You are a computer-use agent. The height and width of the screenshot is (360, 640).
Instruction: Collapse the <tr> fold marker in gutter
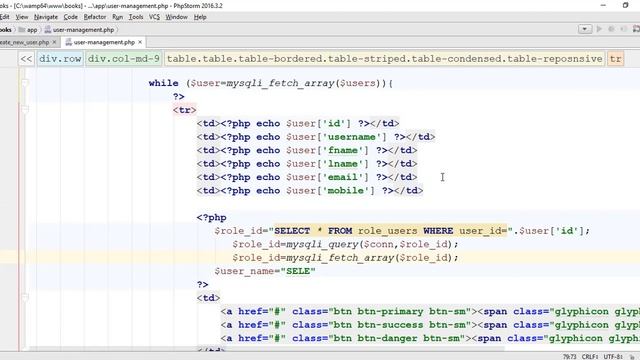[x=25, y=110]
